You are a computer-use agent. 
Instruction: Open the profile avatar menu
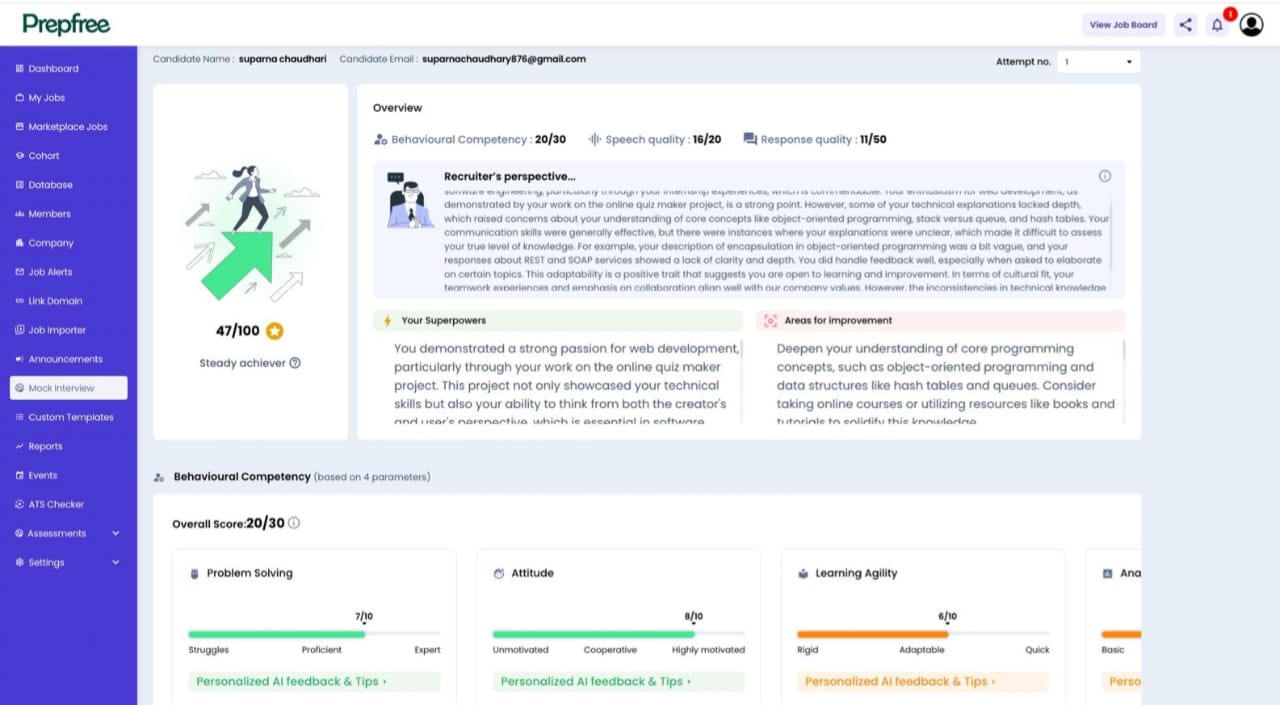[1251, 24]
